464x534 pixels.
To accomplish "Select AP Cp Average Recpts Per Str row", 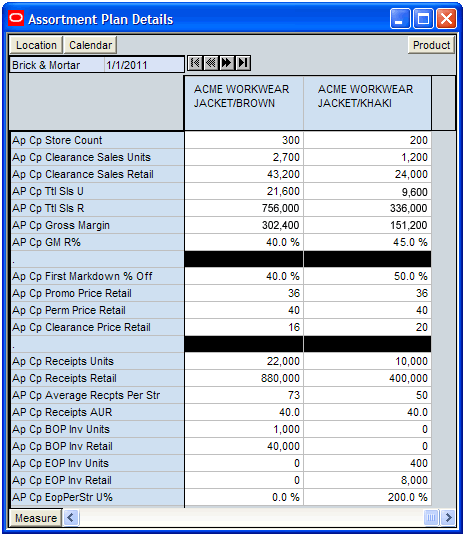I will [97, 395].
